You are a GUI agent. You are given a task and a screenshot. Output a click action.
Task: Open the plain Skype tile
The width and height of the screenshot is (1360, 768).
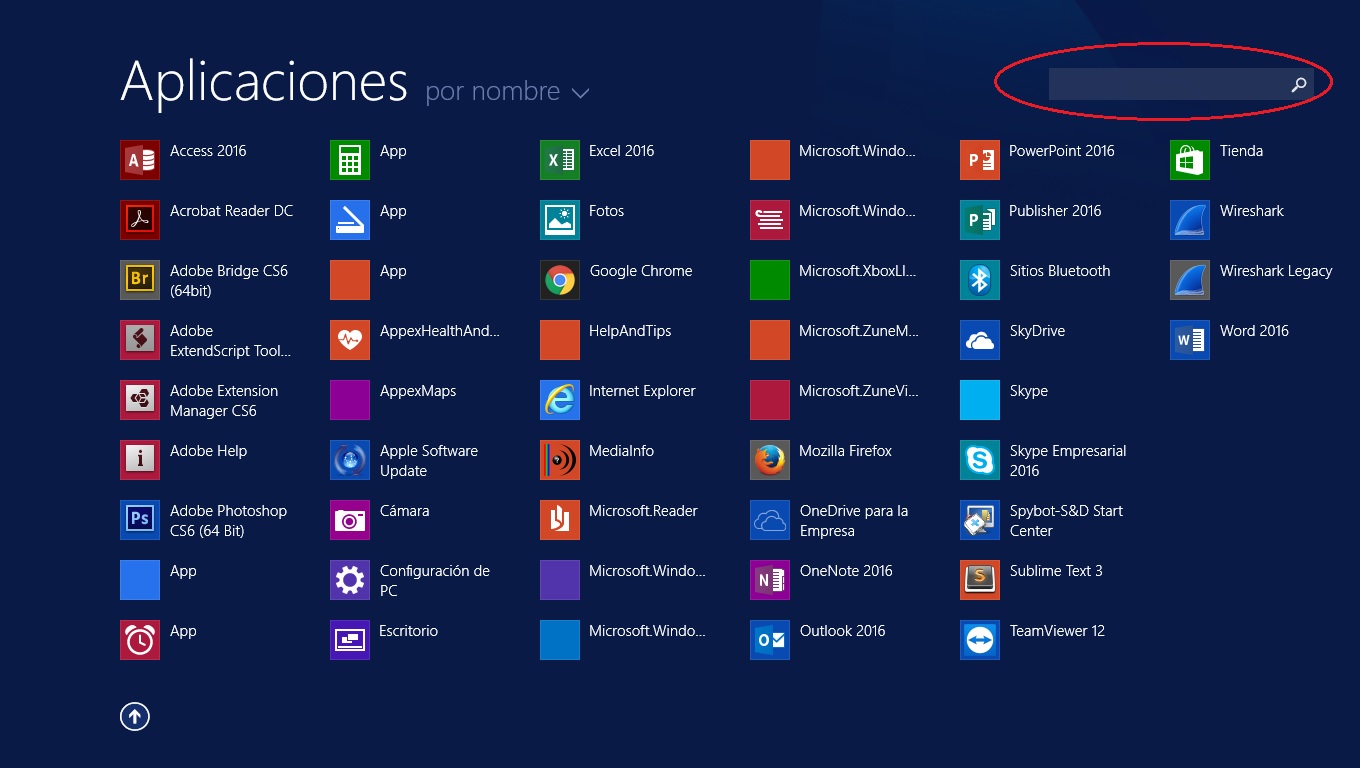[980, 400]
